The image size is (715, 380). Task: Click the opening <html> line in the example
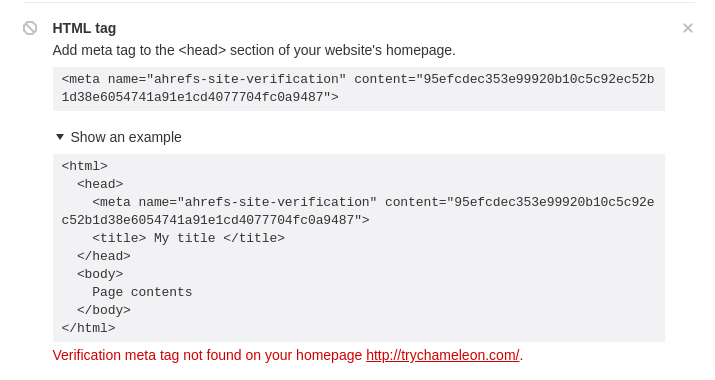point(84,166)
